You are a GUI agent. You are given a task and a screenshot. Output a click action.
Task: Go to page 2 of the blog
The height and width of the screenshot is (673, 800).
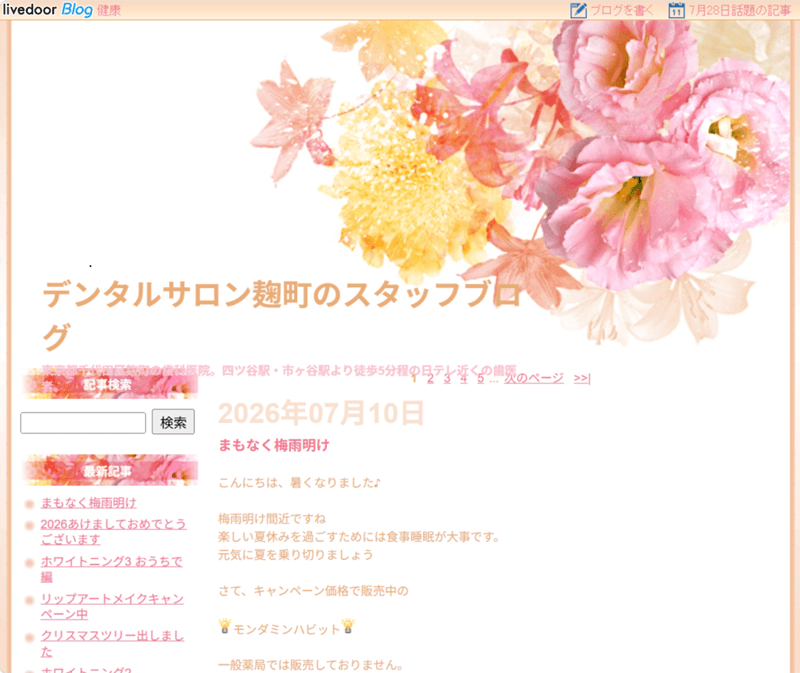pyautogui.click(x=431, y=379)
